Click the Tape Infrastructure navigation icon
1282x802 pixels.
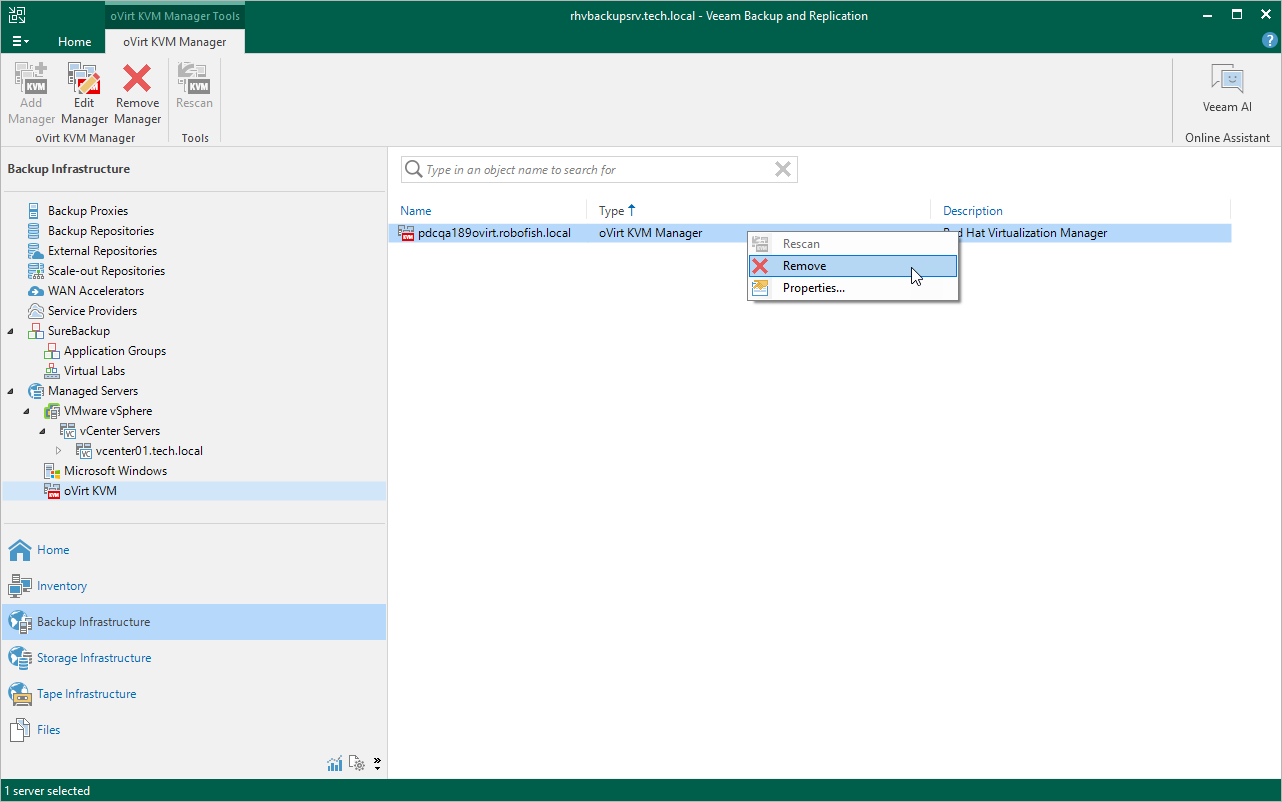(20, 694)
